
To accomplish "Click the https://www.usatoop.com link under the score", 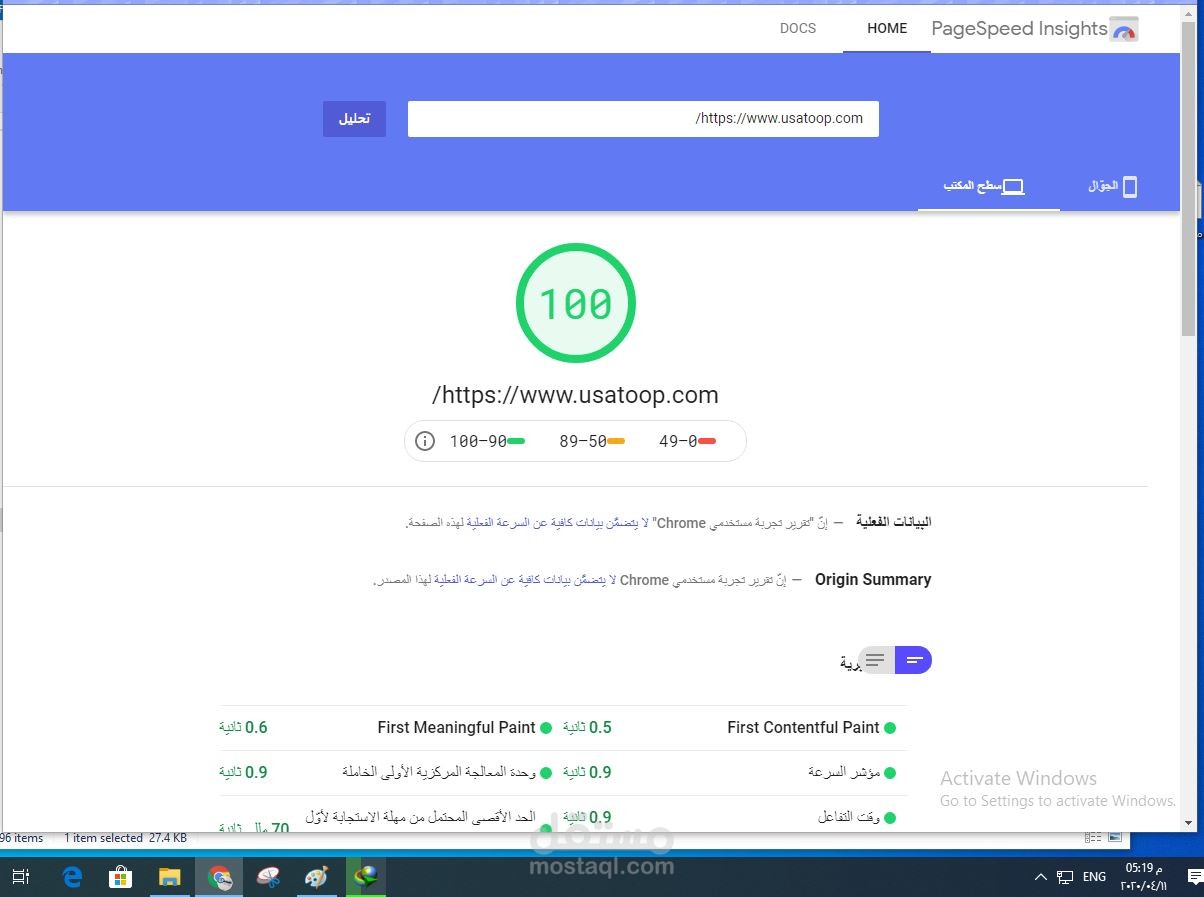I will [x=575, y=394].
